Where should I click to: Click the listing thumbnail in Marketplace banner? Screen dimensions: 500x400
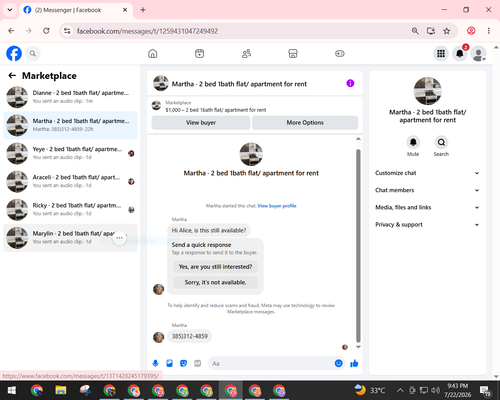click(x=156, y=106)
